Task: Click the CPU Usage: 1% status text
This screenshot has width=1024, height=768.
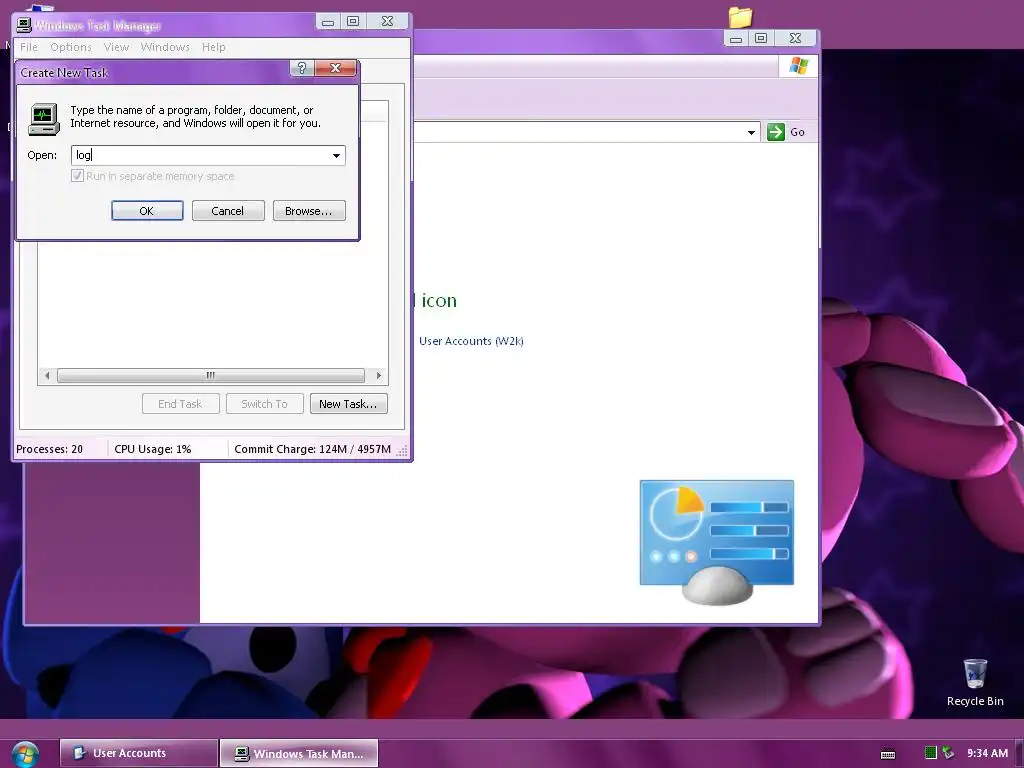Action: (153, 449)
